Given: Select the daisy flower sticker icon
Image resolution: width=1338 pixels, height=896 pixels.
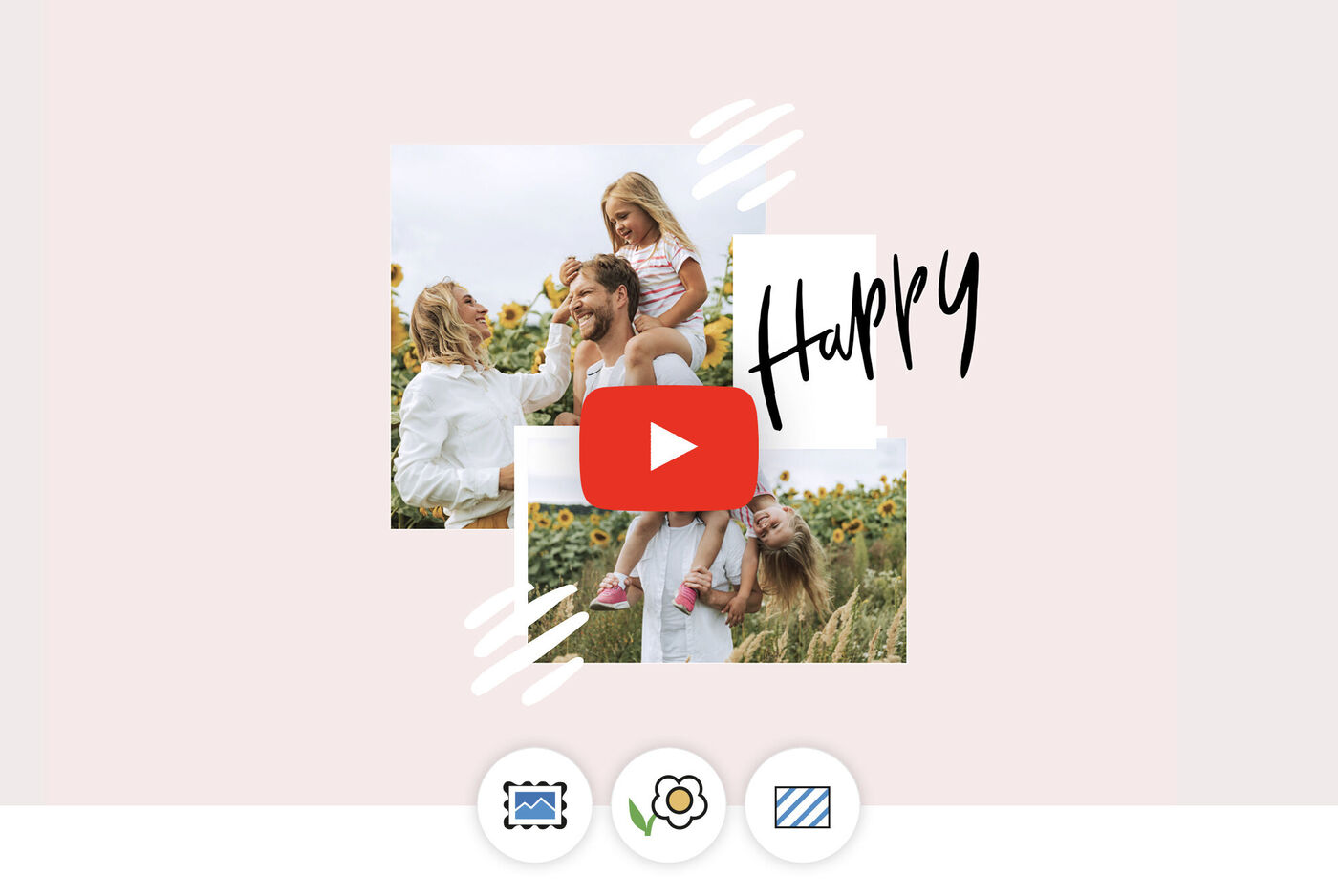Looking at the screenshot, I should pos(669,805).
